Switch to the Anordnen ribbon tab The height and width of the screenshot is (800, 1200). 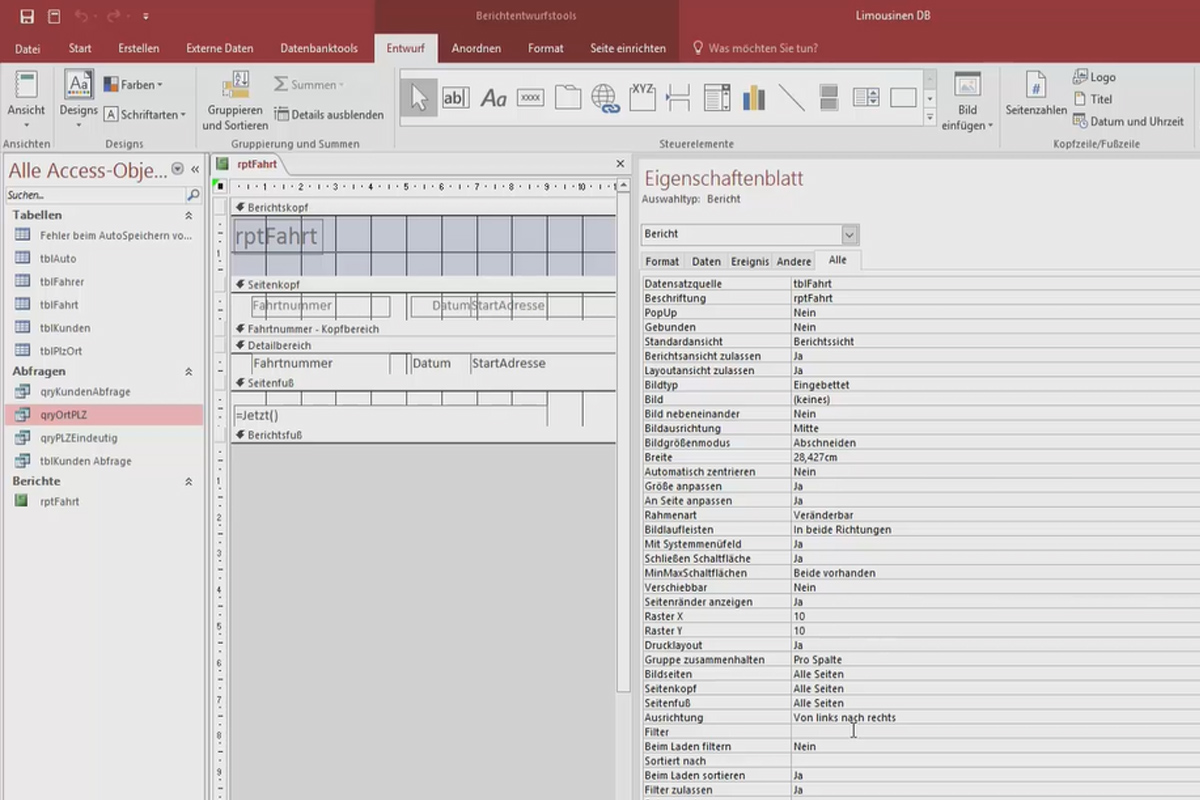point(476,48)
